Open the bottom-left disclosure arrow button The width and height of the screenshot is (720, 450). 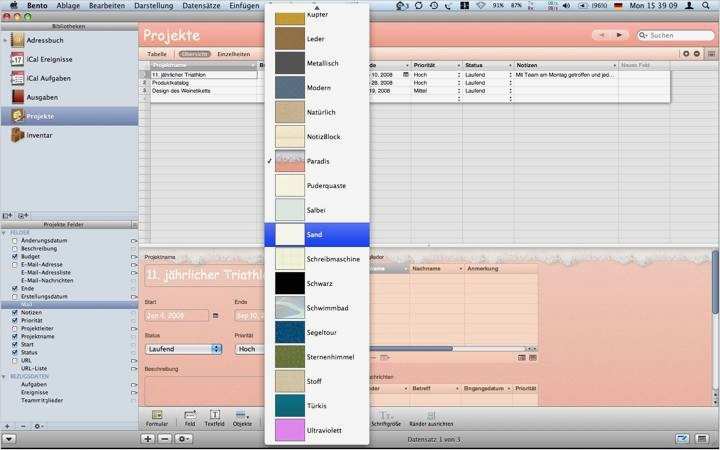coord(9,439)
